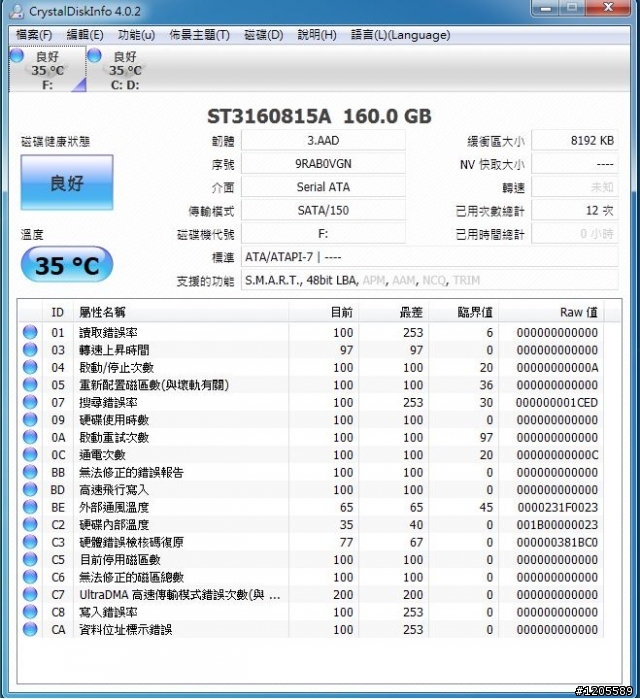The height and width of the screenshot is (699, 640).
Task: Click status orb of attribute 05 重新配置磁區數
Action: pyautogui.click(x=30, y=384)
